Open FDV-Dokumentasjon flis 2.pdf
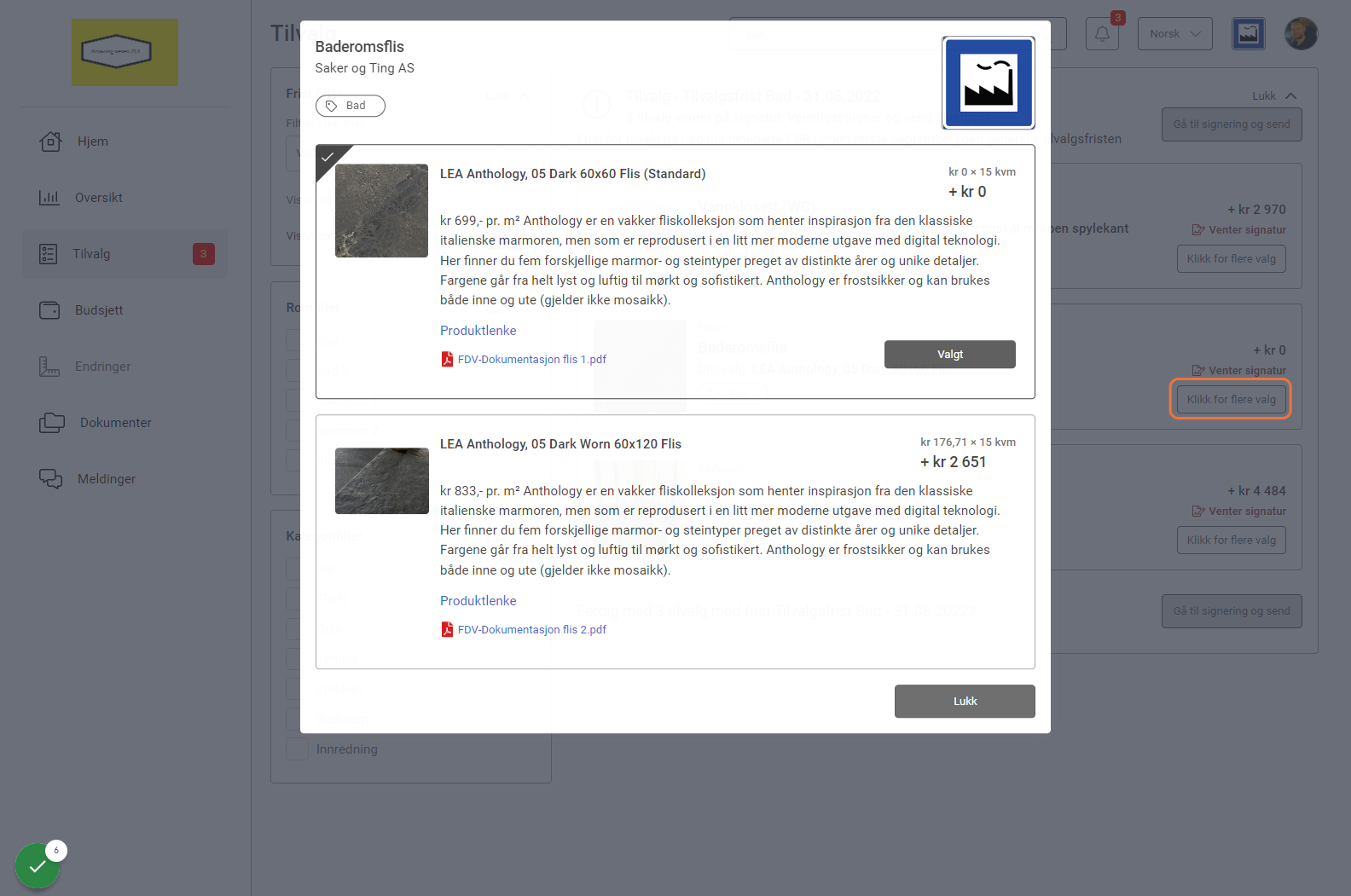1351x896 pixels. tap(532, 630)
